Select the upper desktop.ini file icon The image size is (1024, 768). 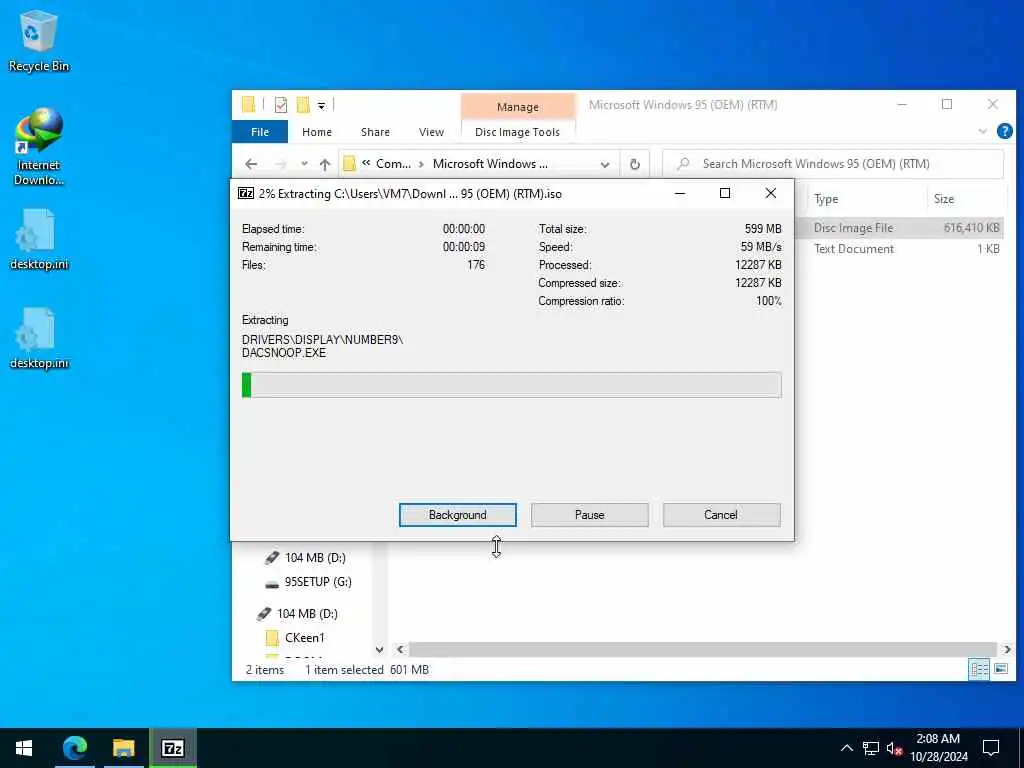[39, 239]
